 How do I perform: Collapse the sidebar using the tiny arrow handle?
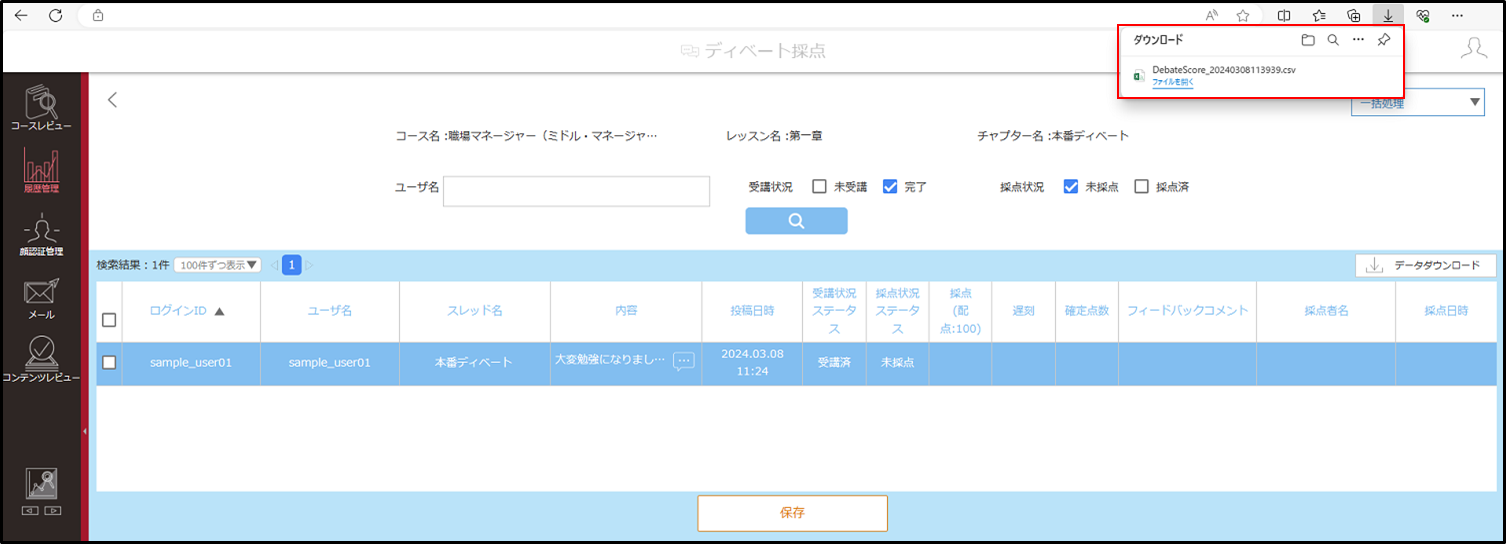pos(84,431)
